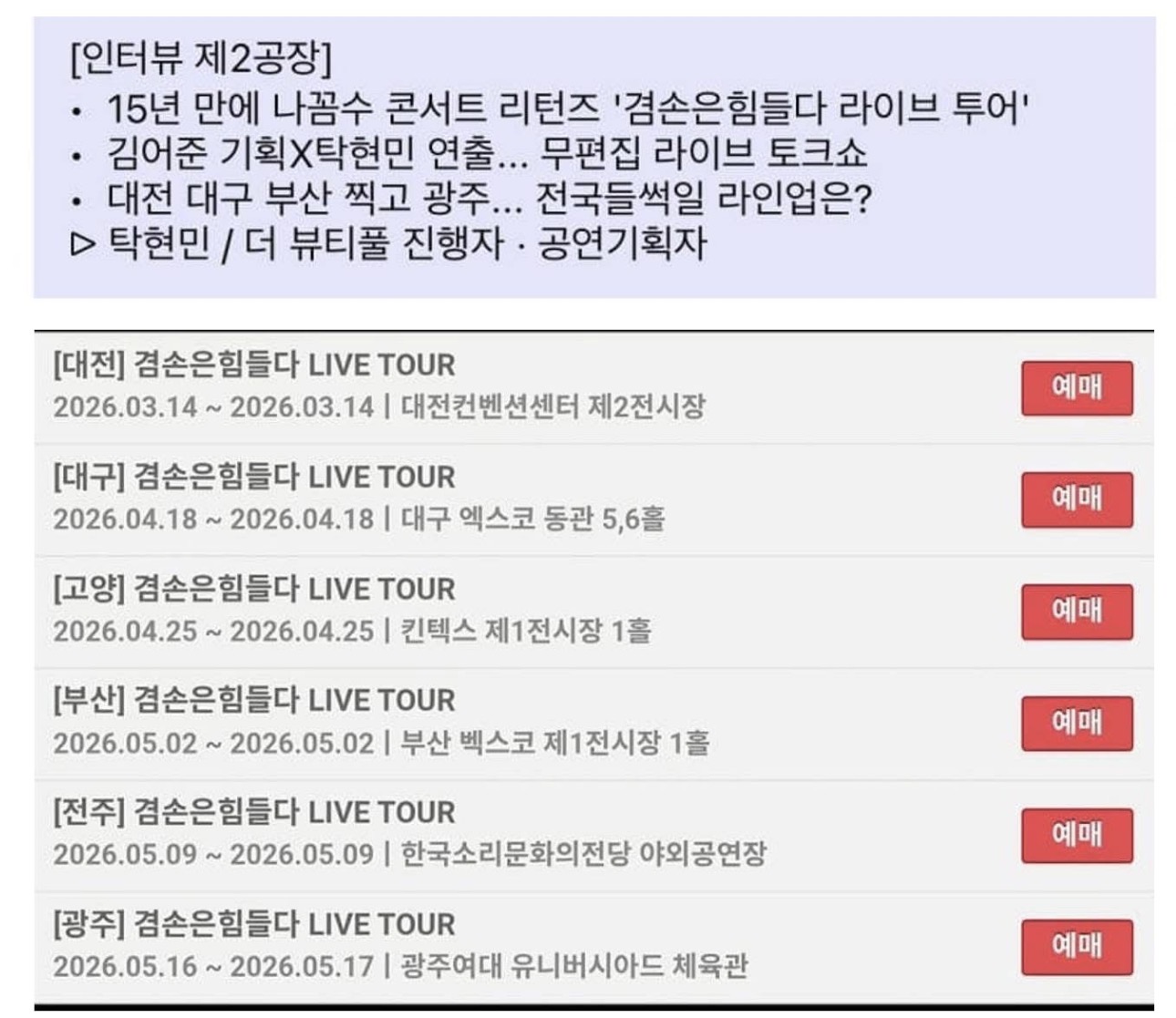
Task: Open [광주] 겸손은힘들다 LIVE TOUR title
Action: click(253, 924)
